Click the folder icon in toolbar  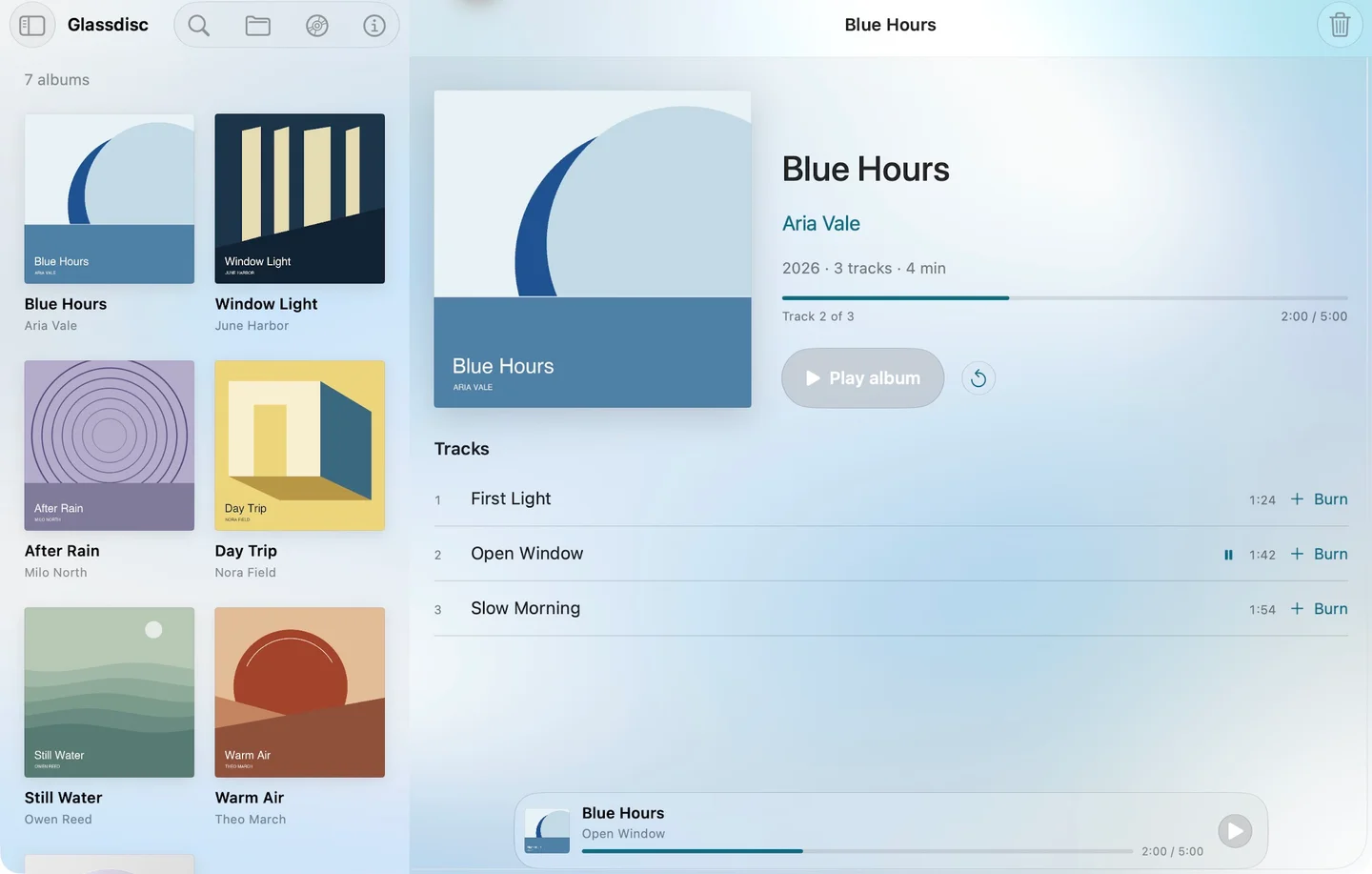(257, 26)
